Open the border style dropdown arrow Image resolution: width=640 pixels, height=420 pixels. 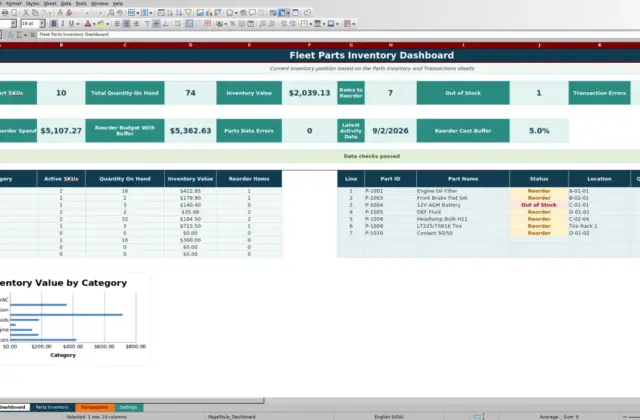(324, 24)
